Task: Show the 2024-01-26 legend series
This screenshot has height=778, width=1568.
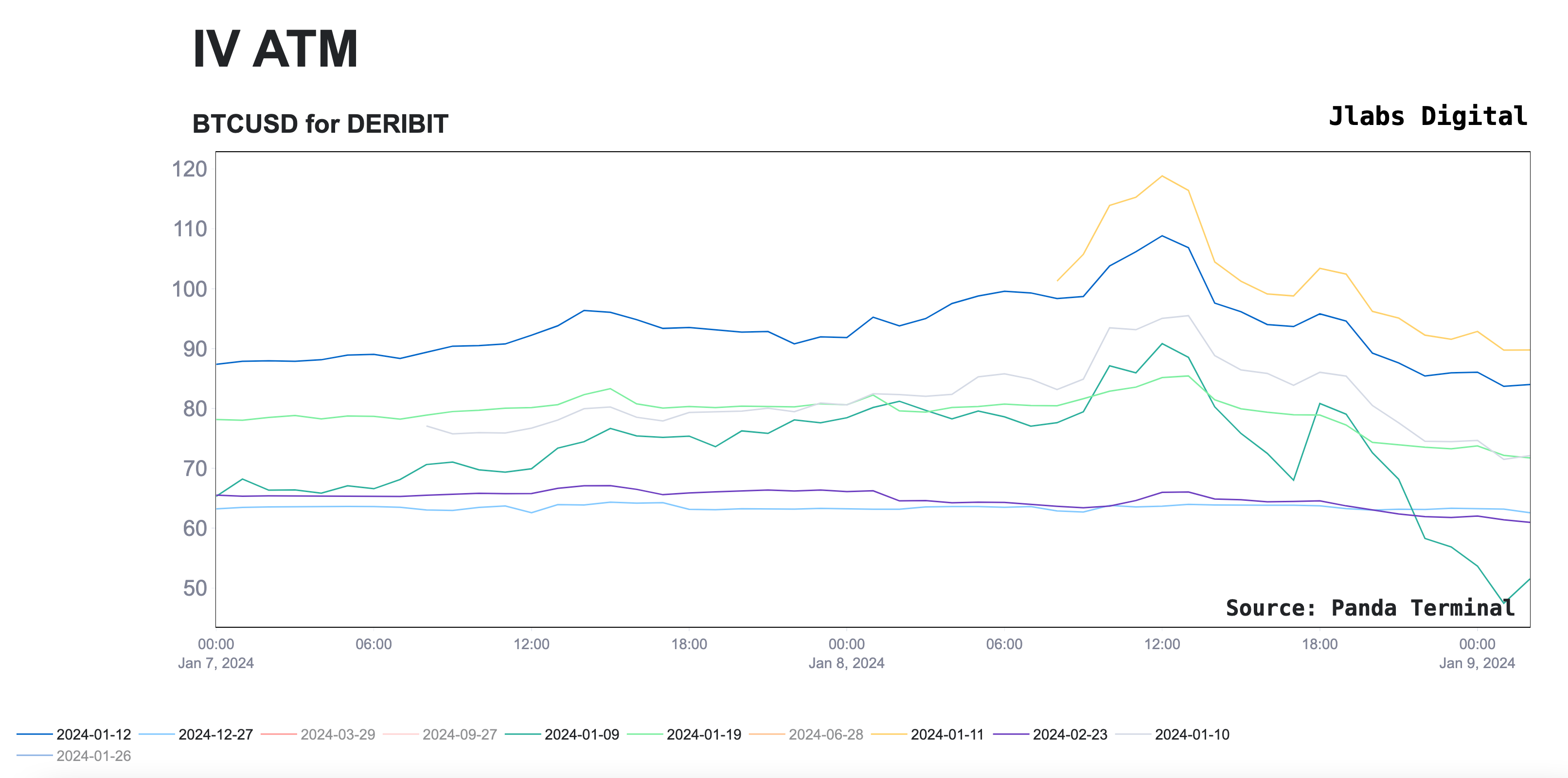Action: pyautogui.click(x=93, y=756)
